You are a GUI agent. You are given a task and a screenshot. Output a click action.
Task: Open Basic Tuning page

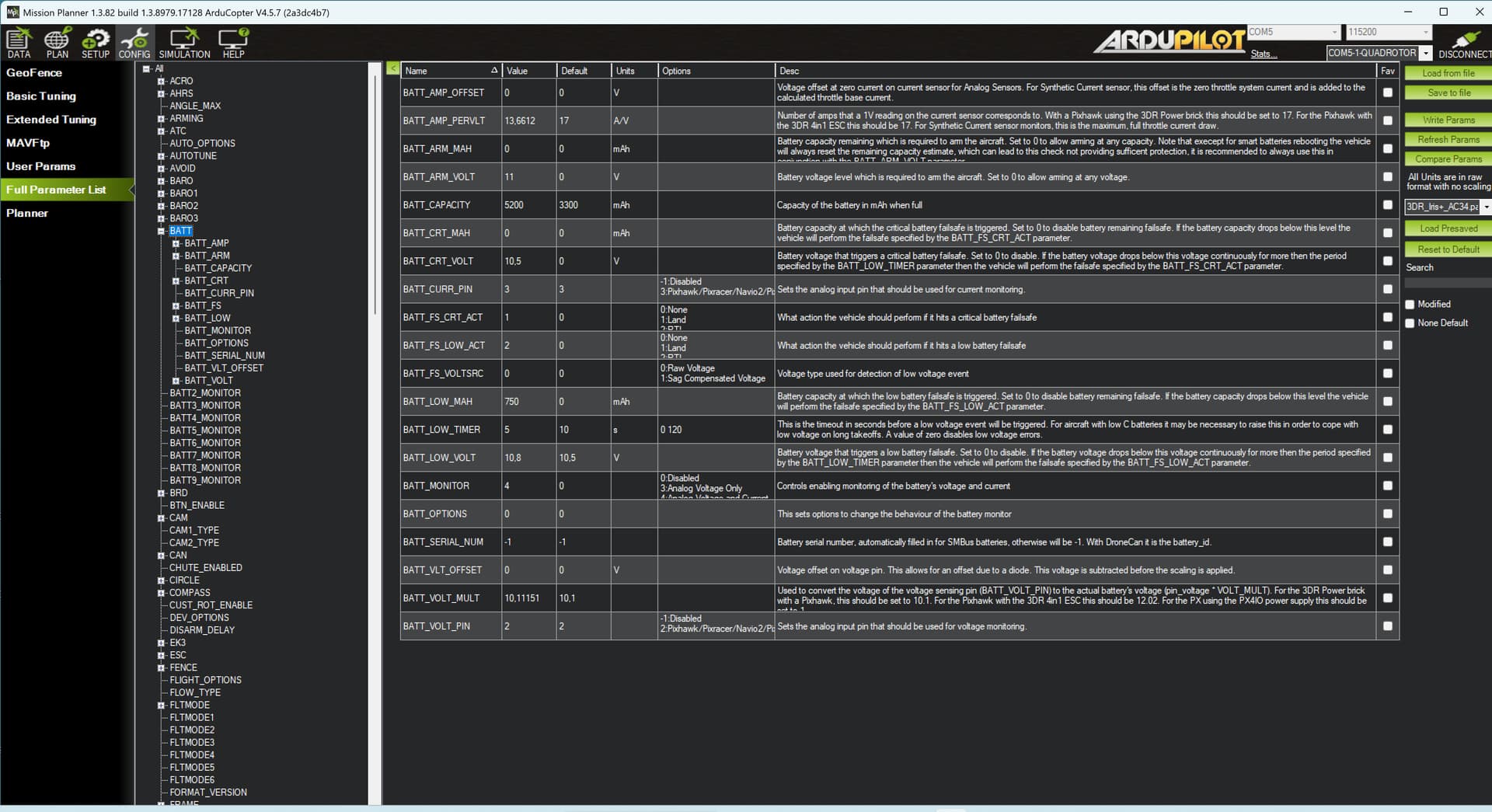(41, 96)
